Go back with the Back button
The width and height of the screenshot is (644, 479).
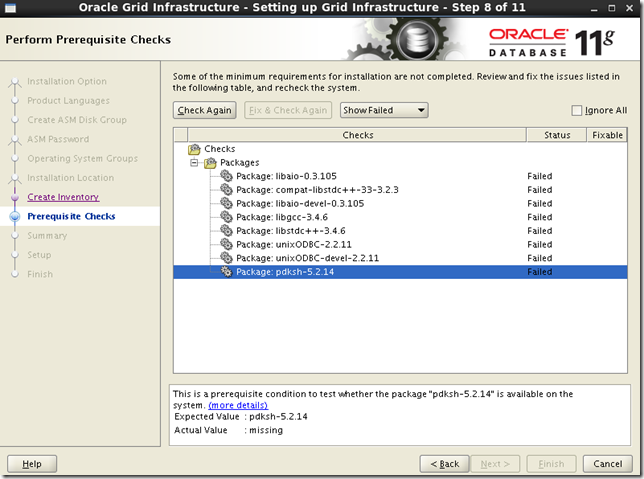[444, 464]
